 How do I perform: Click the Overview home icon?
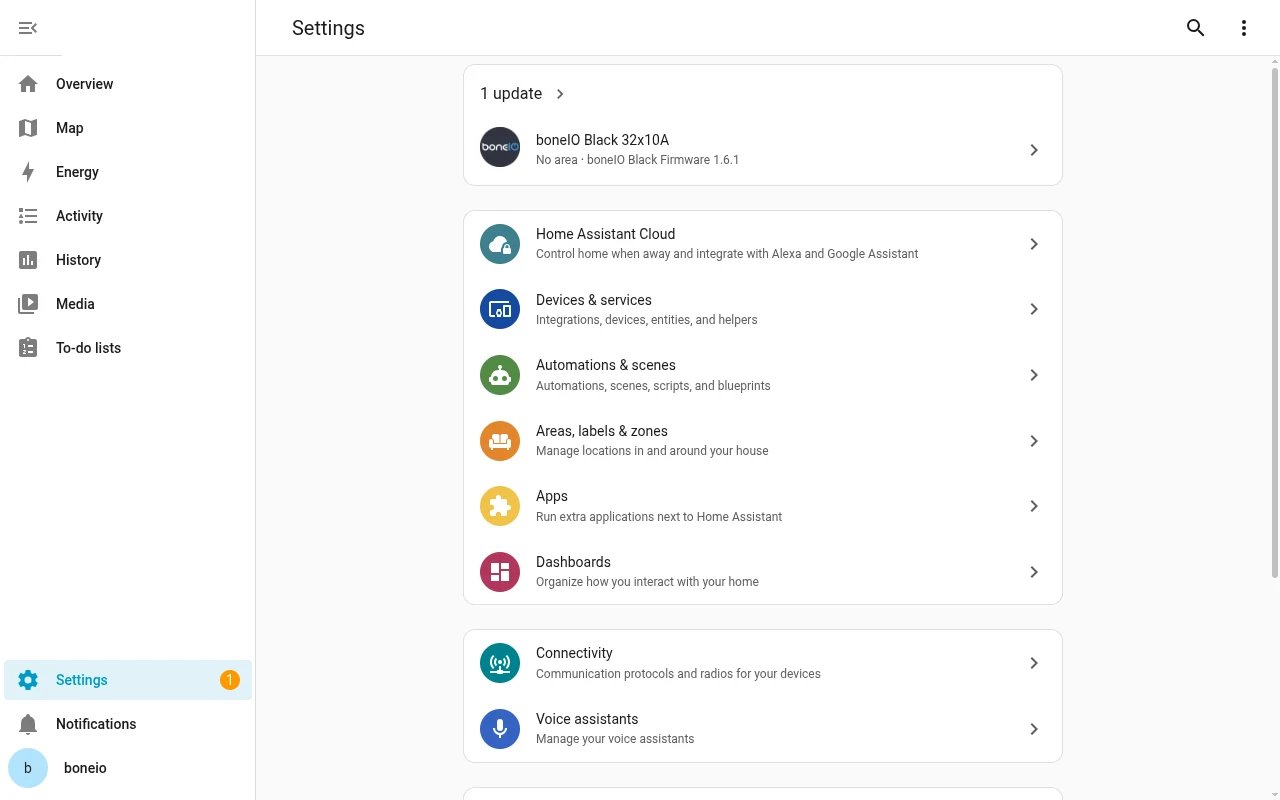pyautogui.click(x=28, y=84)
